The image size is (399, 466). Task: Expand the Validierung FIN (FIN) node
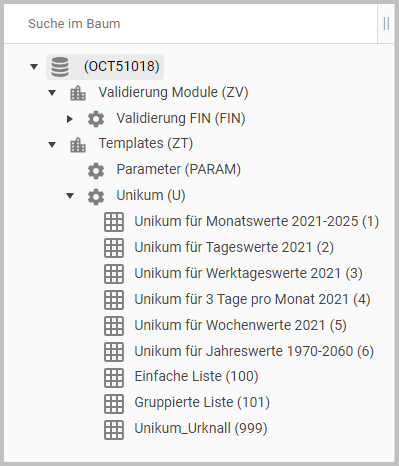pyautogui.click(x=70, y=119)
